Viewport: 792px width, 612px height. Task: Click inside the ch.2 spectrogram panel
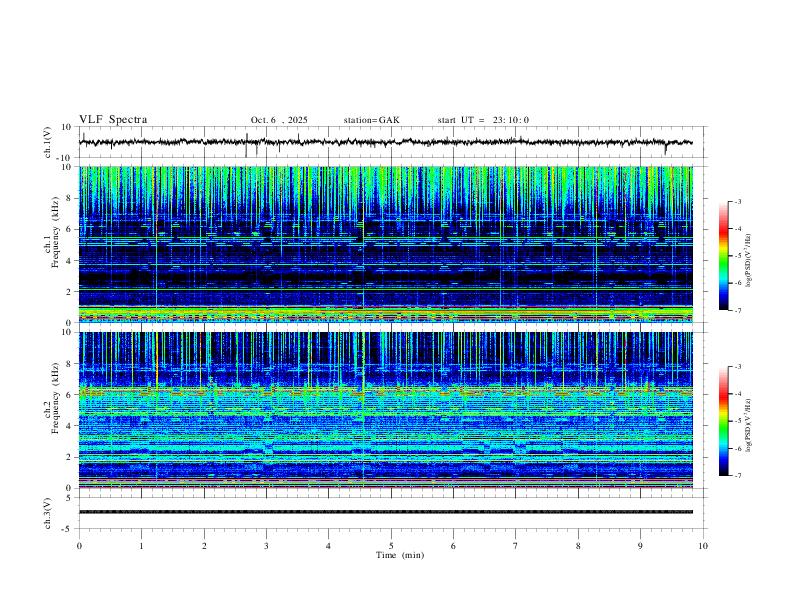point(386,410)
